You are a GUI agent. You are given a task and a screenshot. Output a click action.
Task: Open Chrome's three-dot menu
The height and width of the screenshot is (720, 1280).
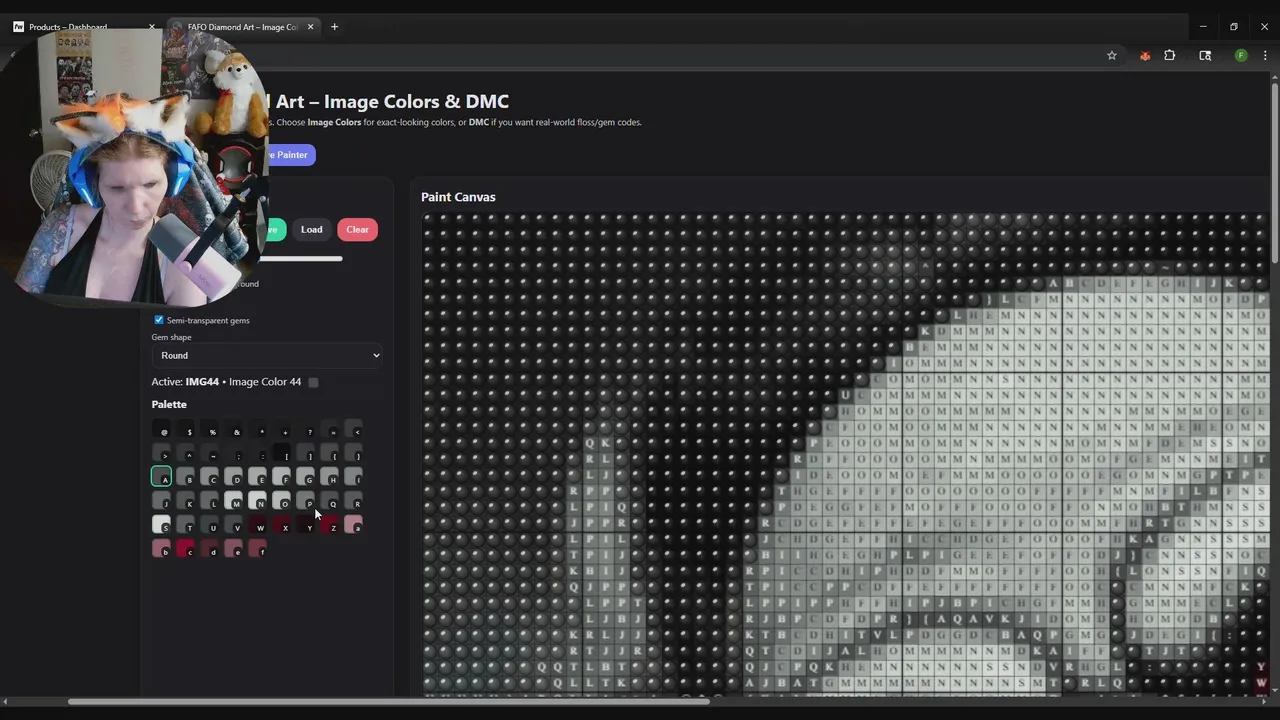click(1265, 56)
